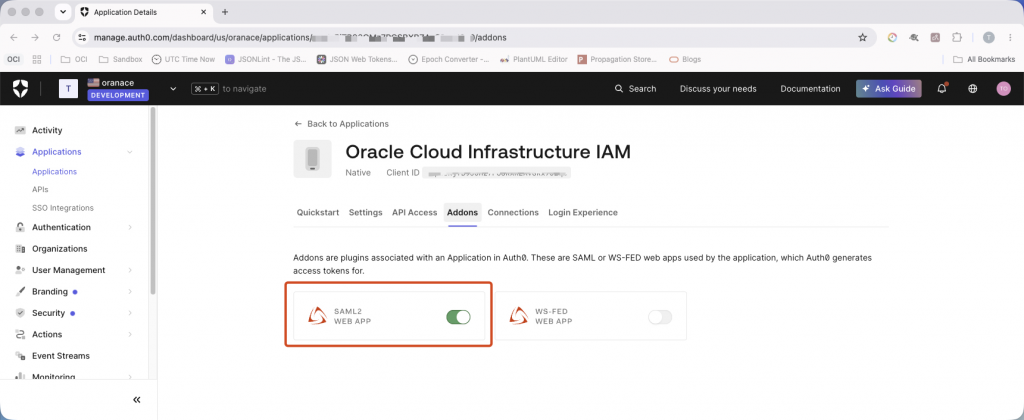The image size is (1024, 420).
Task: Go back in browser history
Action: click(14, 37)
